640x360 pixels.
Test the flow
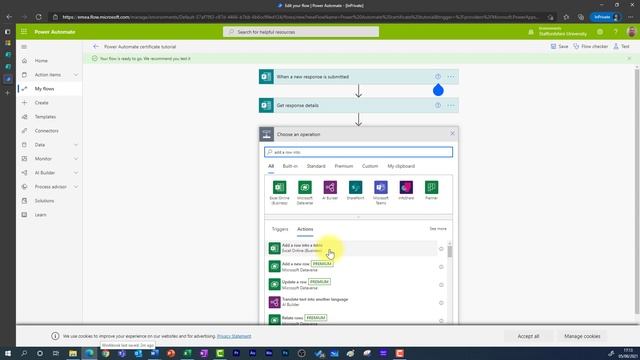pyautogui.click(x=621, y=47)
